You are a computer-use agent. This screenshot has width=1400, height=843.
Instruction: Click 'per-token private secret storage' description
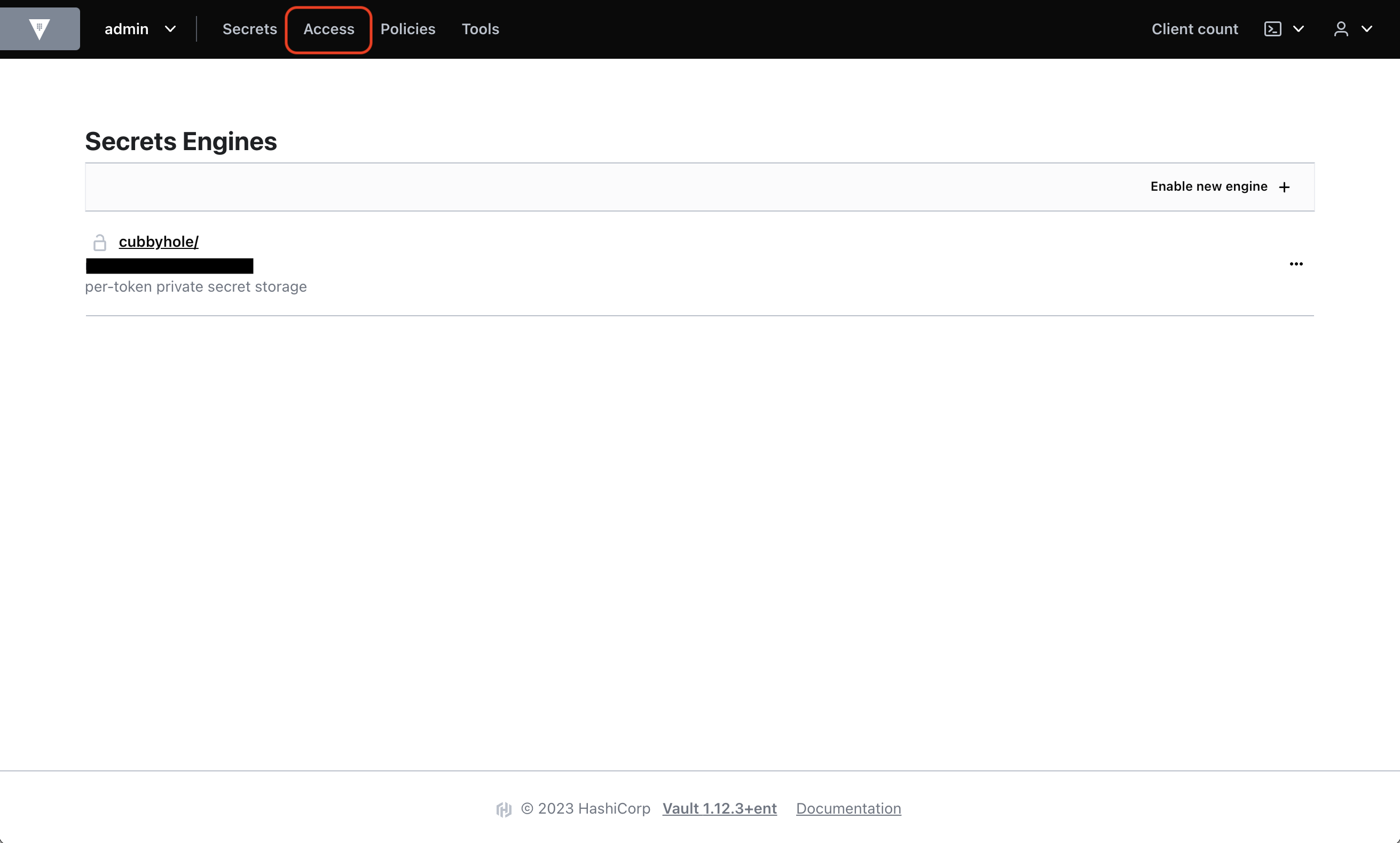pos(196,286)
